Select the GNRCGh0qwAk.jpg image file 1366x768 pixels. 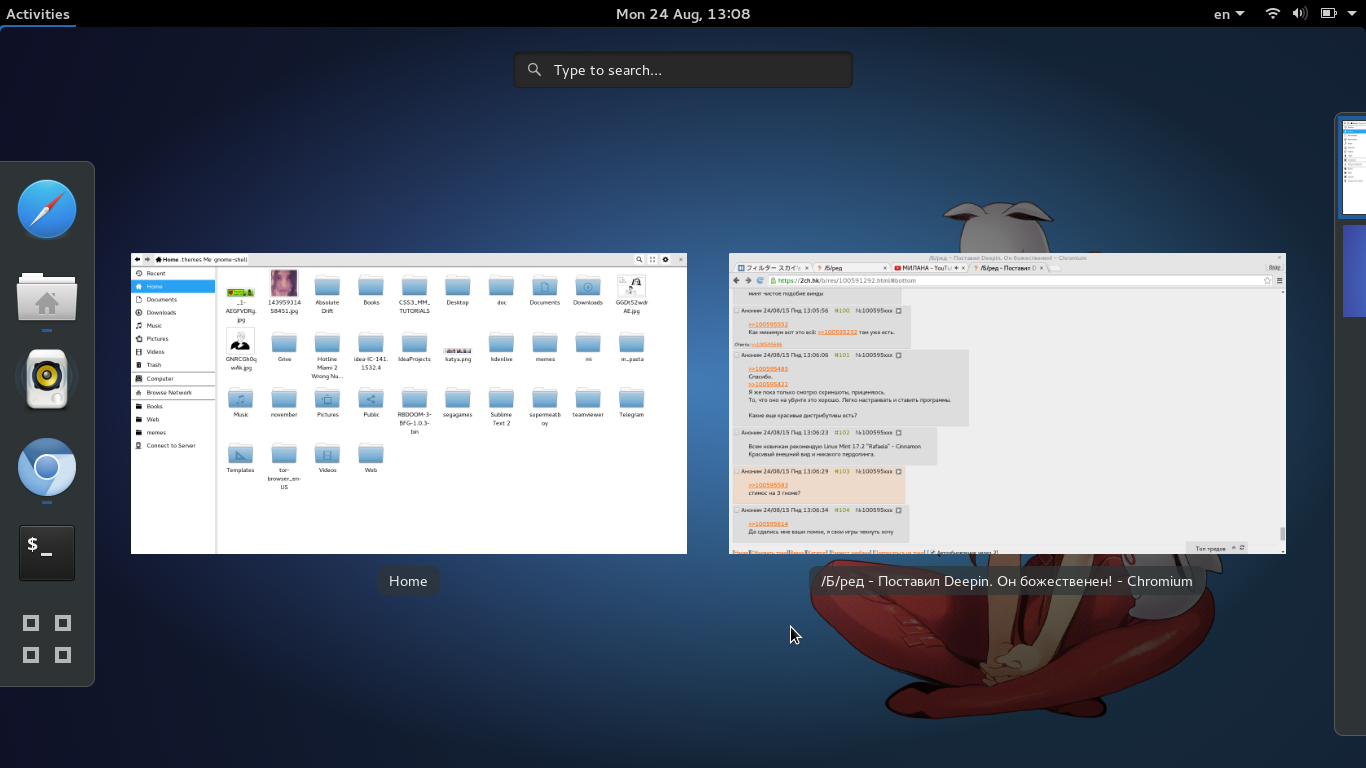[x=240, y=341]
